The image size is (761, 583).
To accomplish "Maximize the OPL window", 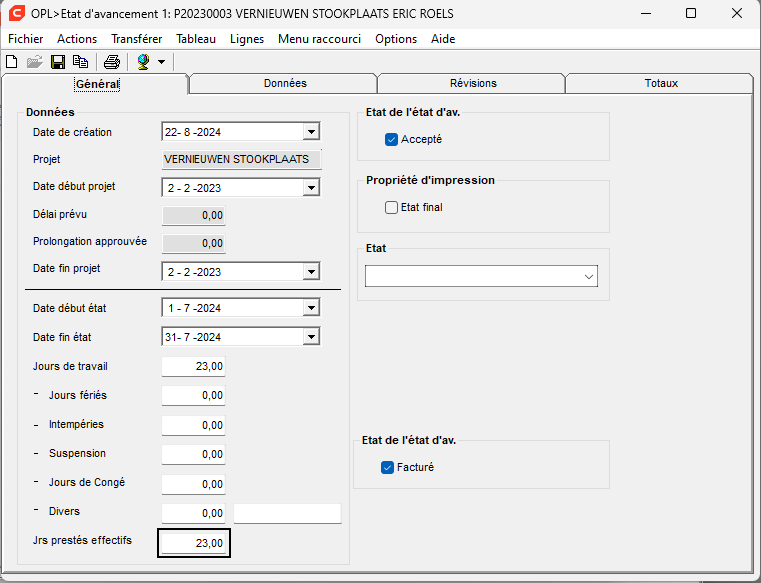I will (691, 14).
